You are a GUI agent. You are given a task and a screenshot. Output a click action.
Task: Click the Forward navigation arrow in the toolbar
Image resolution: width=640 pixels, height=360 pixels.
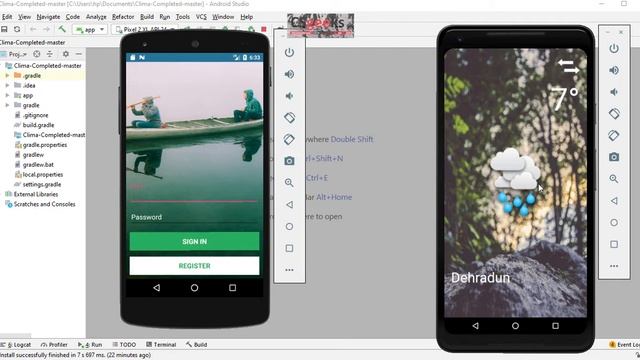pyautogui.click(x=47, y=29)
